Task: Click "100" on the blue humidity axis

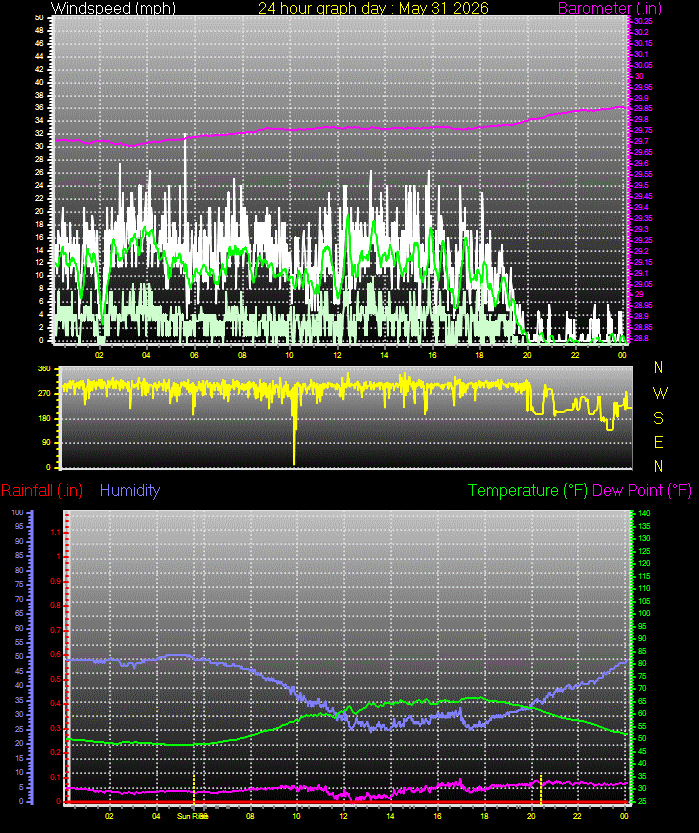Action: (18, 513)
